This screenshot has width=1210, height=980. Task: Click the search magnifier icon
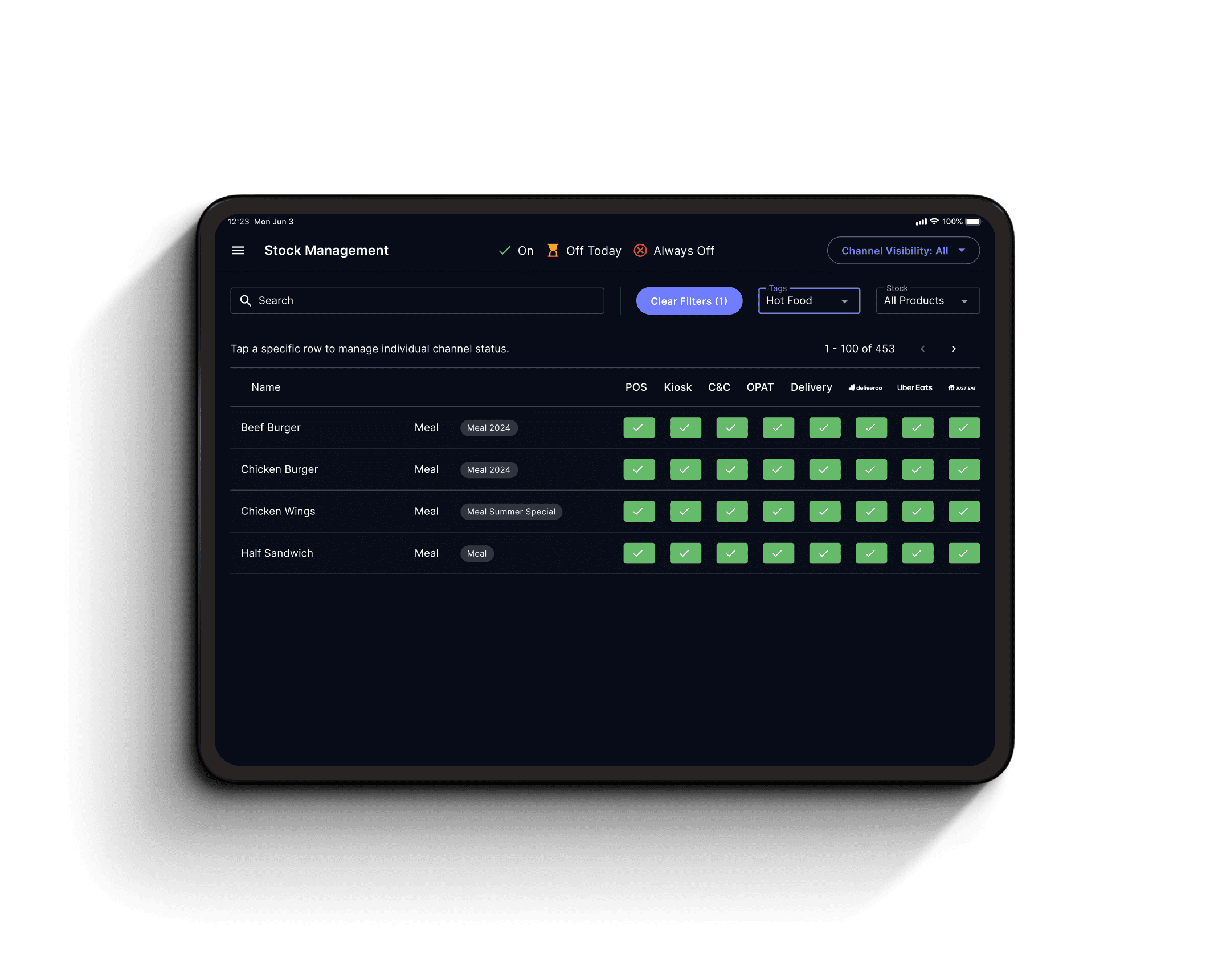(x=246, y=301)
